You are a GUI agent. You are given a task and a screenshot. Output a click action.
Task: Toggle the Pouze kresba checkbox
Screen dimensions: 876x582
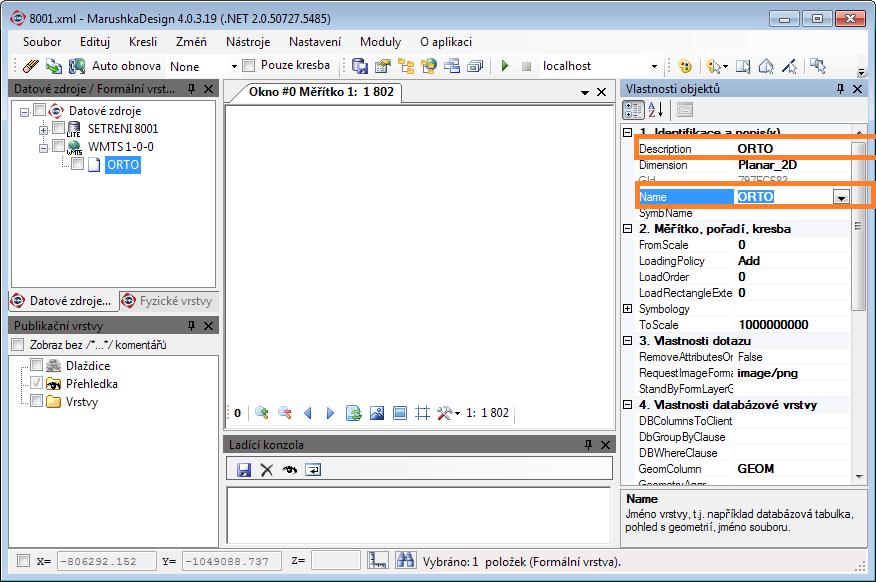(249, 66)
